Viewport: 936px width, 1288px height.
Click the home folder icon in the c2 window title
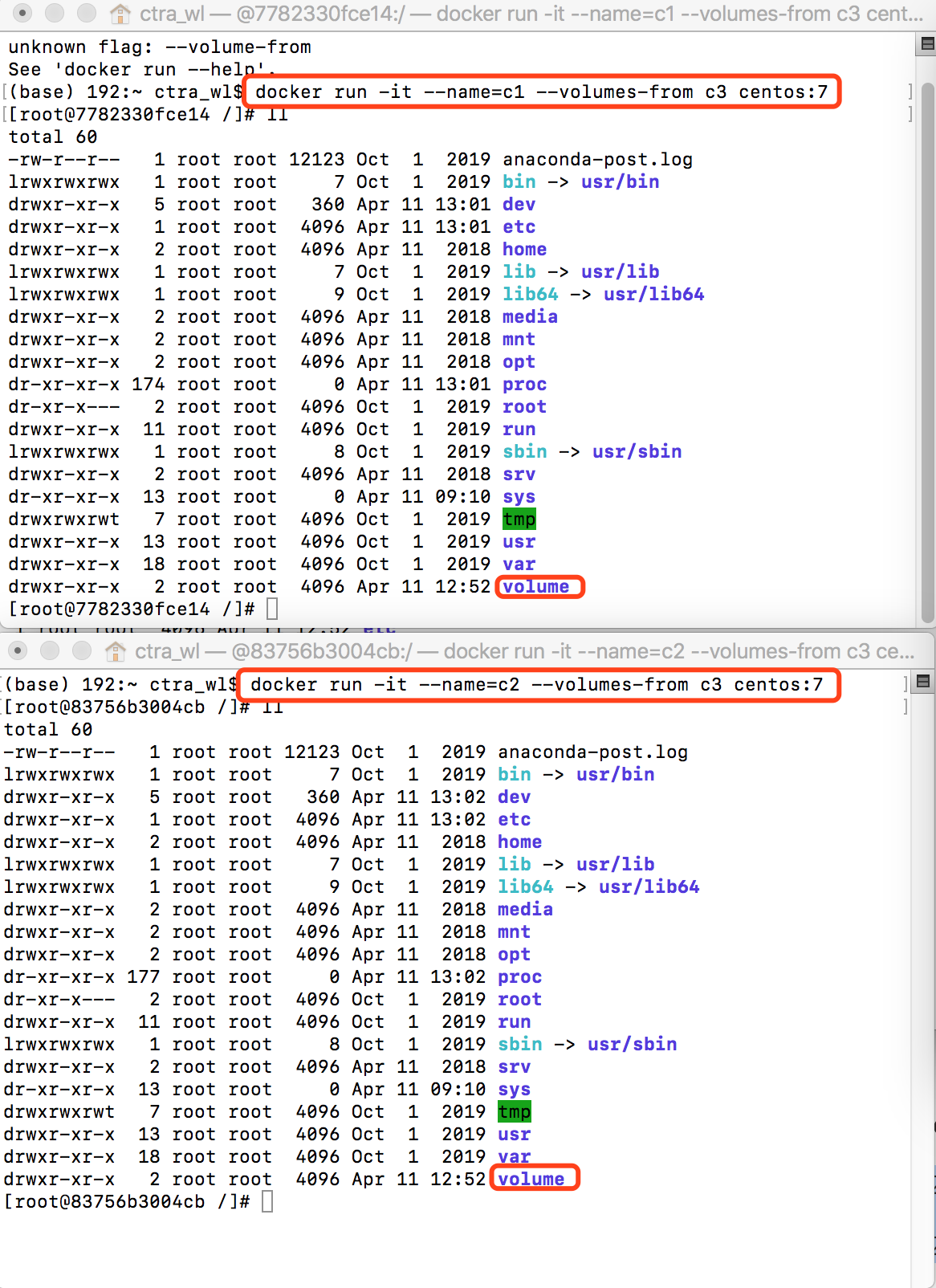coord(116,650)
